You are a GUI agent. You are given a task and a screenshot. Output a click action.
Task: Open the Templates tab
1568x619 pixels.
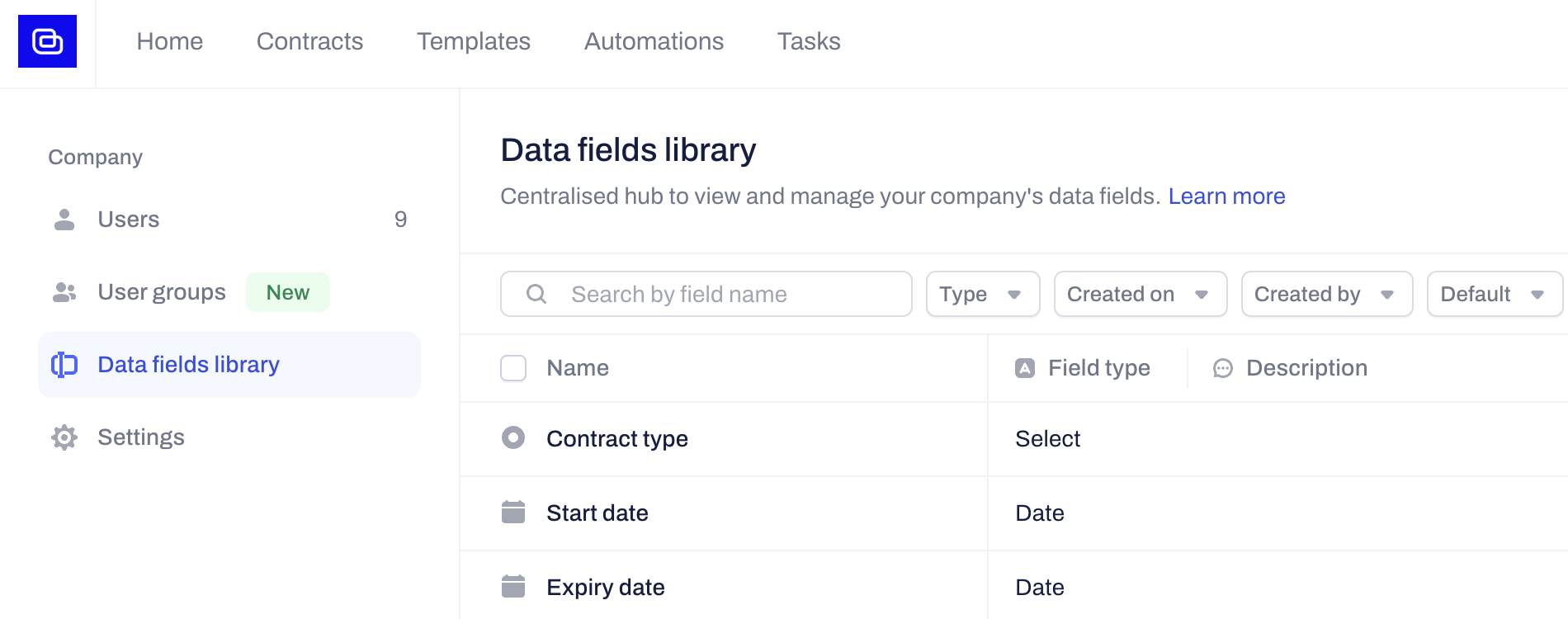pyautogui.click(x=473, y=41)
